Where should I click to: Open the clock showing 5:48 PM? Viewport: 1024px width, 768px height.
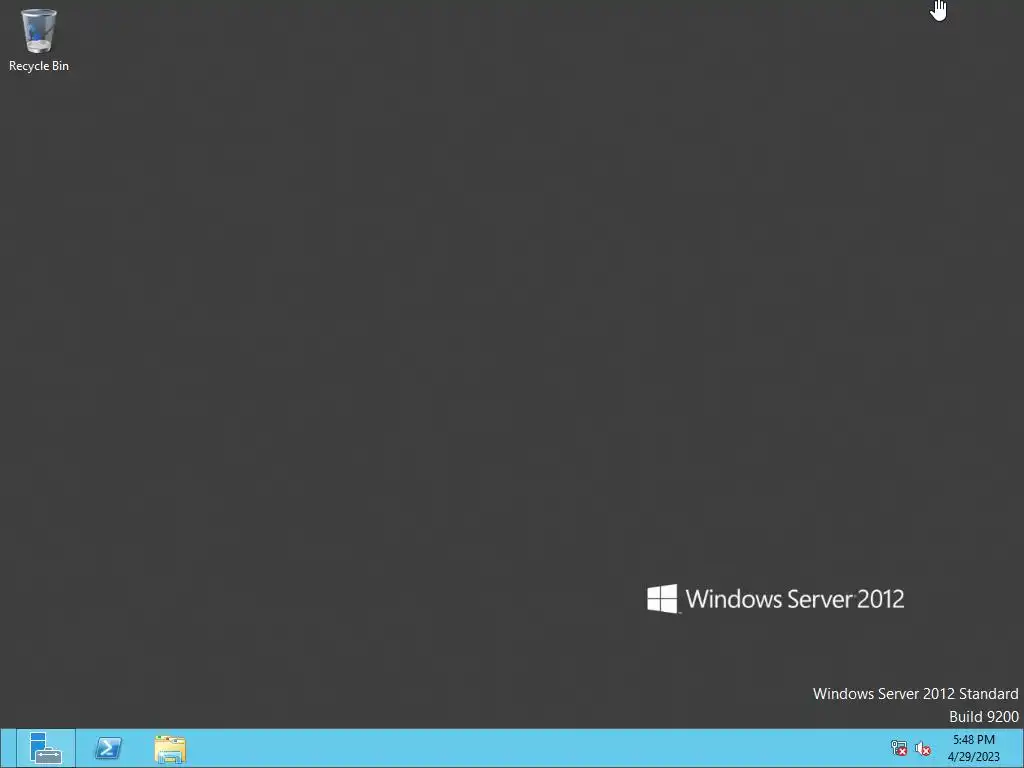[974, 748]
